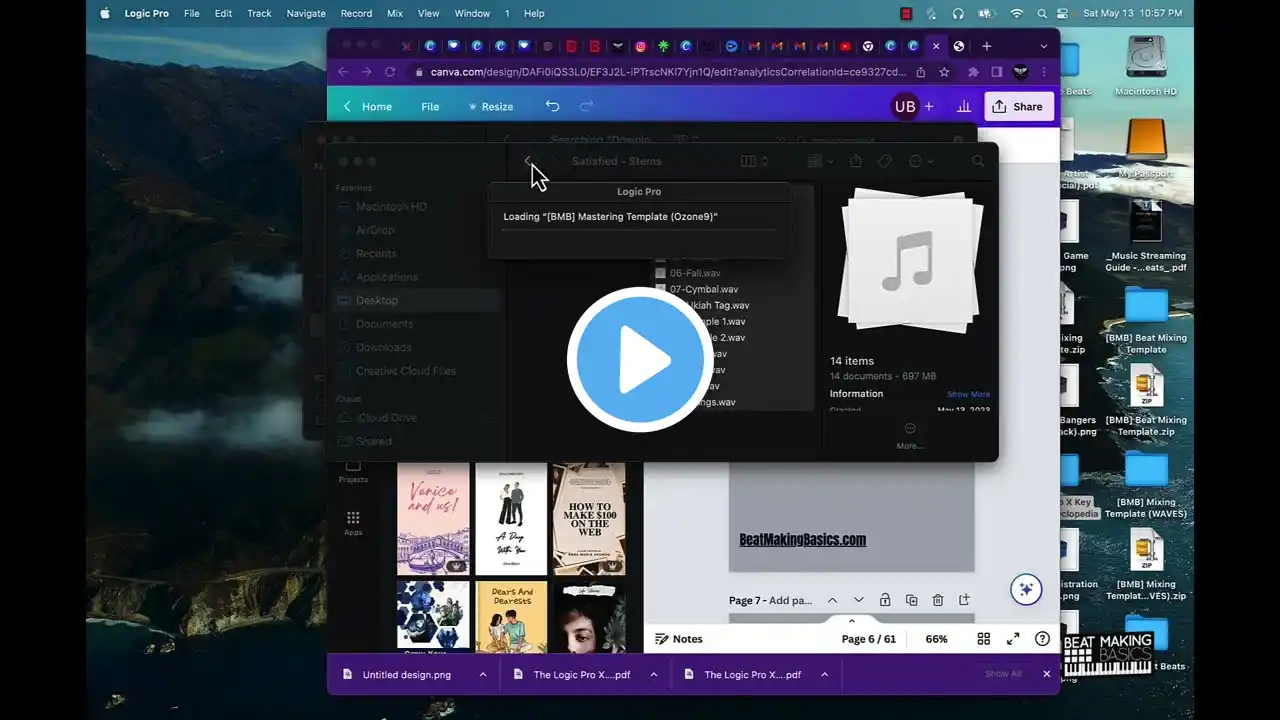Open the Canva Notes panel
The width and height of the screenshot is (1280, 720).
679,639
